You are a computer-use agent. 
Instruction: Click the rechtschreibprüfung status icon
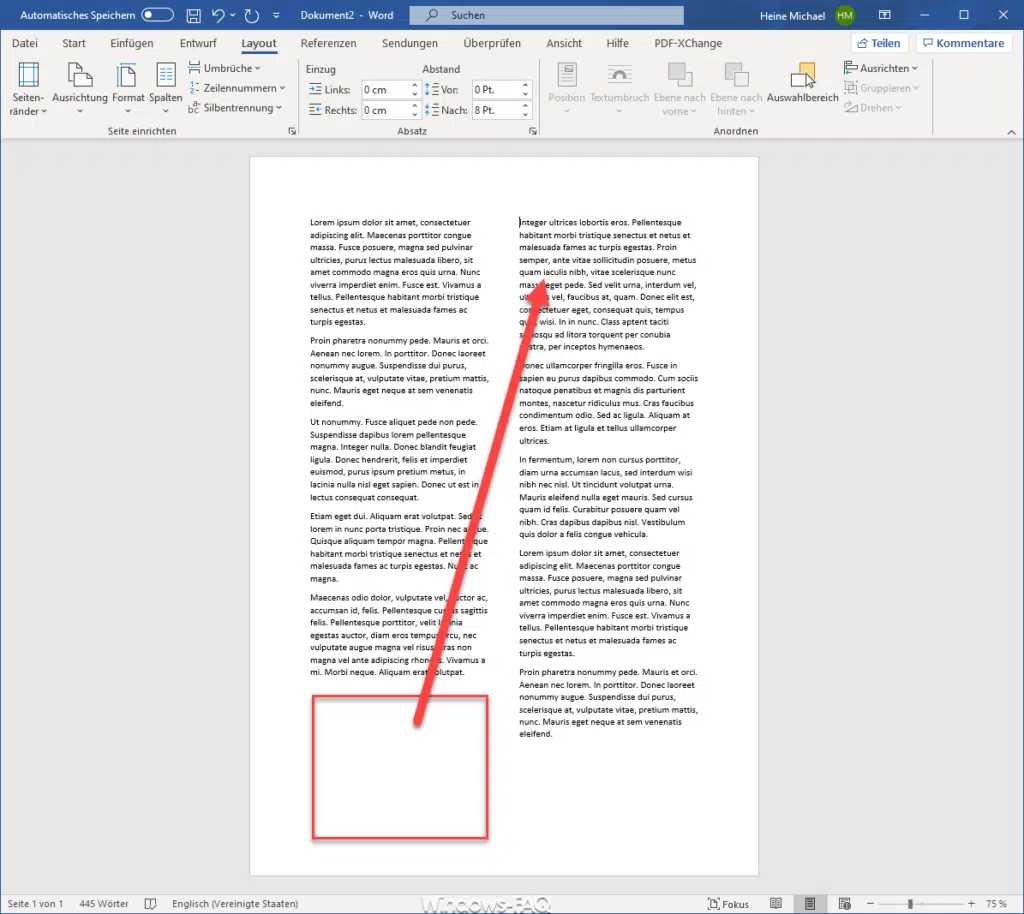click(x=150, y=903)
